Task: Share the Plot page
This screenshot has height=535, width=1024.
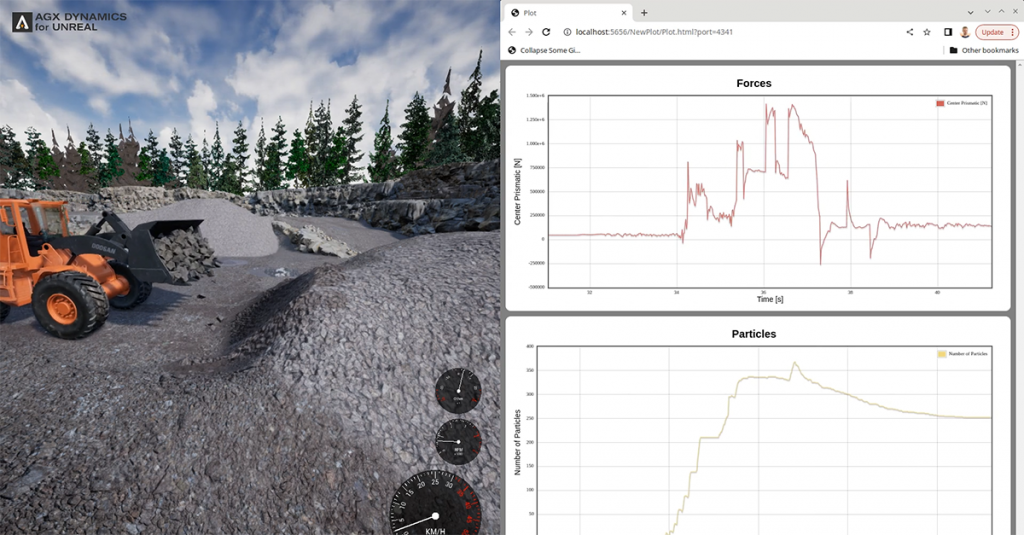Action: point(910,32)
